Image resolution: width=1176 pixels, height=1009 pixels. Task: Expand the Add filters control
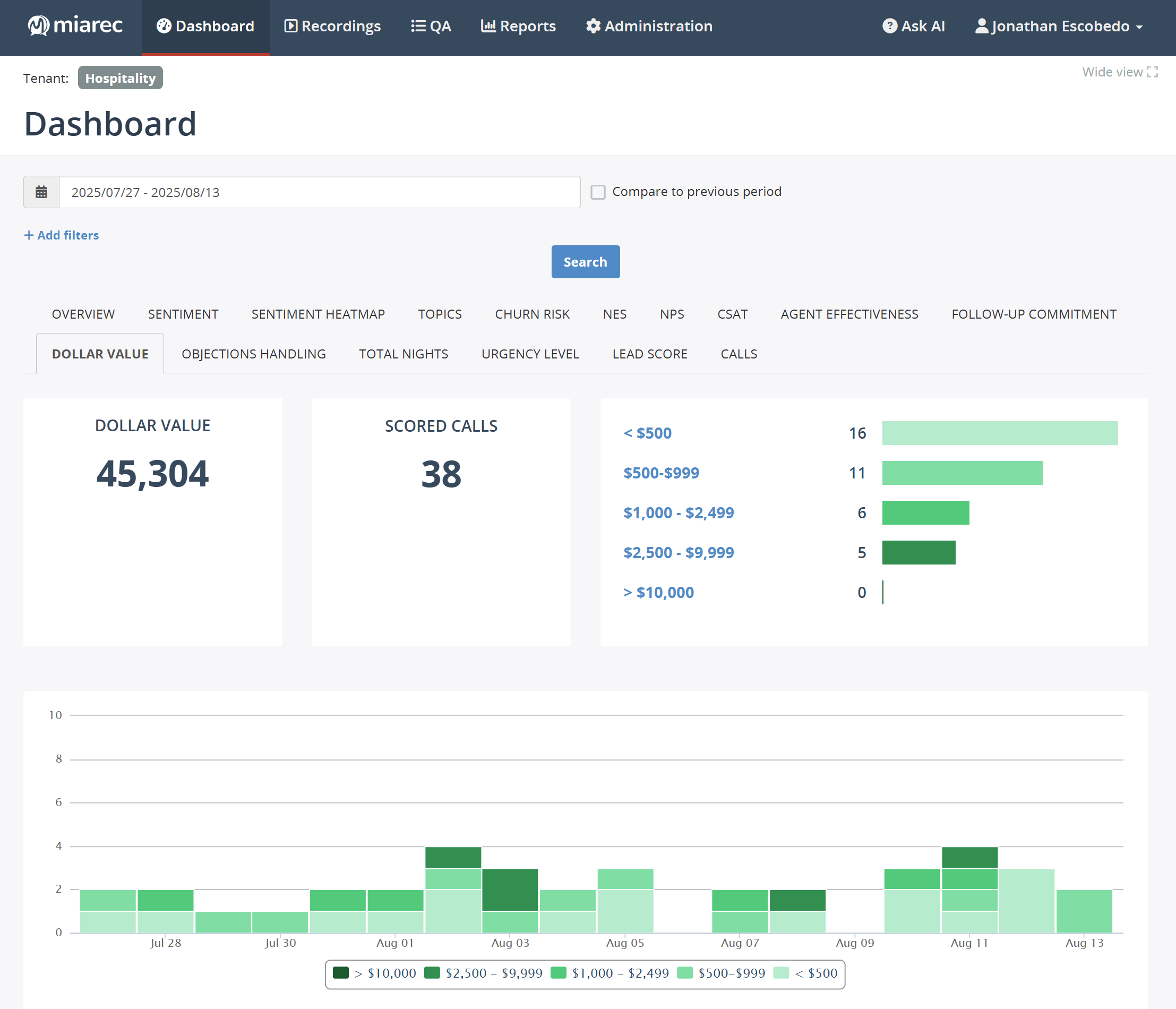coord(61,235)
